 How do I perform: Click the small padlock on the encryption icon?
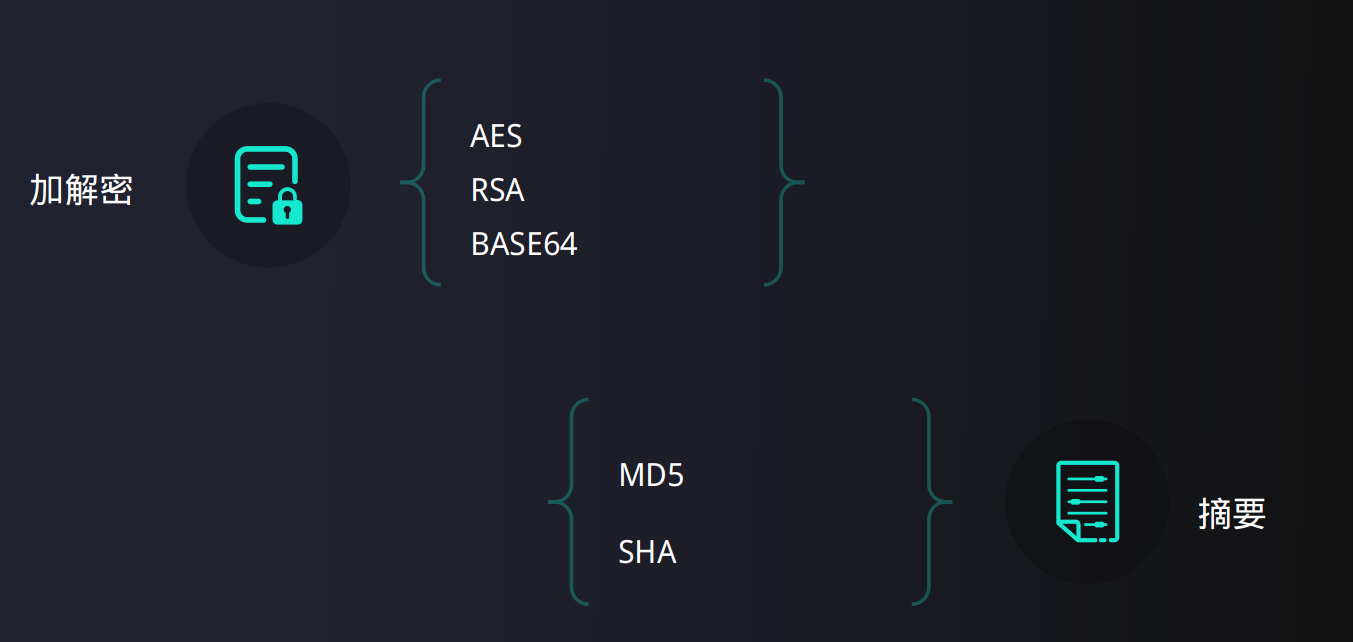point(288,210)
